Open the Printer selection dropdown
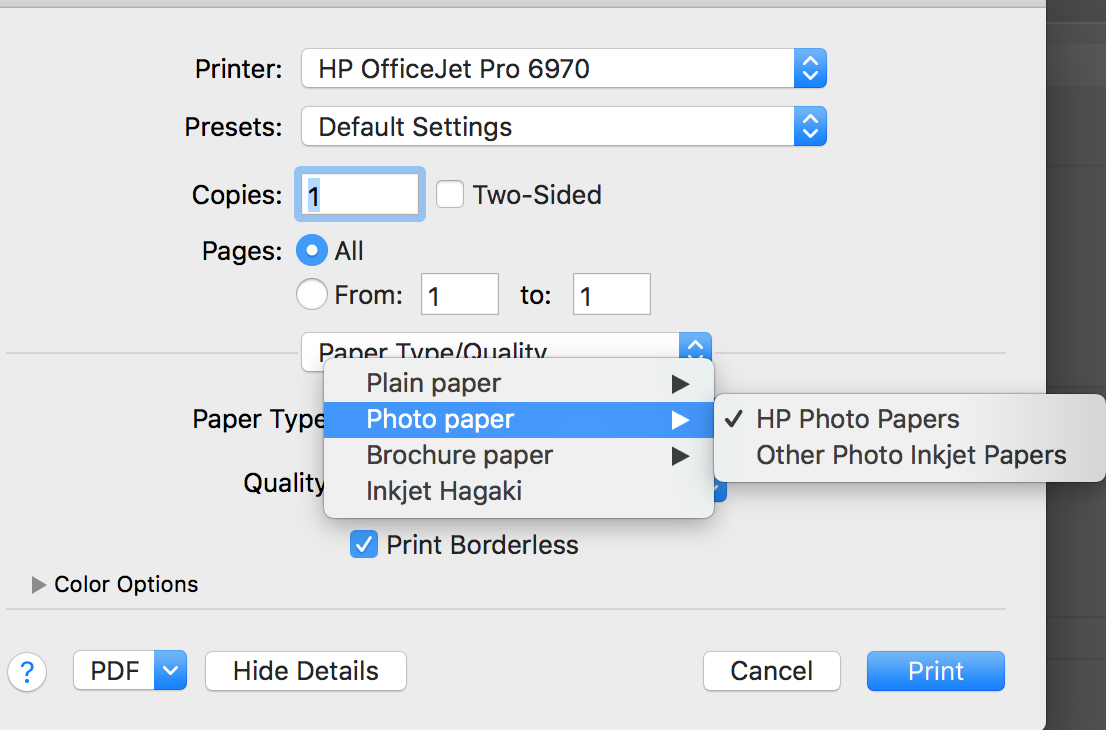Image resolution: width=1106 pixels, height=730 pixels. pyautogui.click(x=563, y=69)
